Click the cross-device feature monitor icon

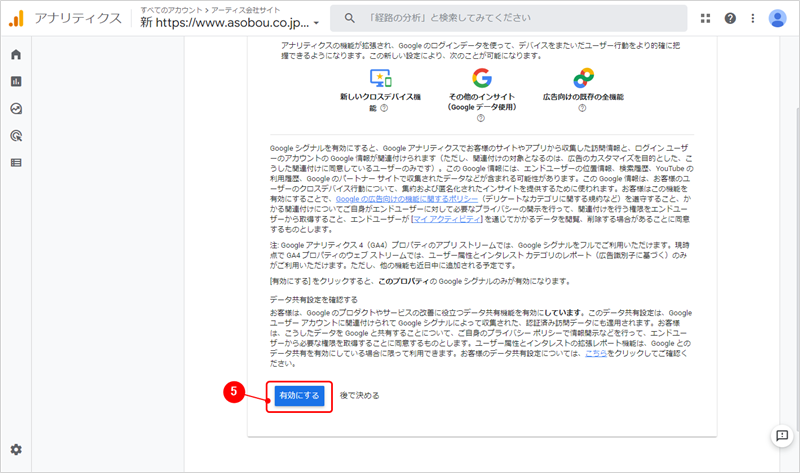381,78
